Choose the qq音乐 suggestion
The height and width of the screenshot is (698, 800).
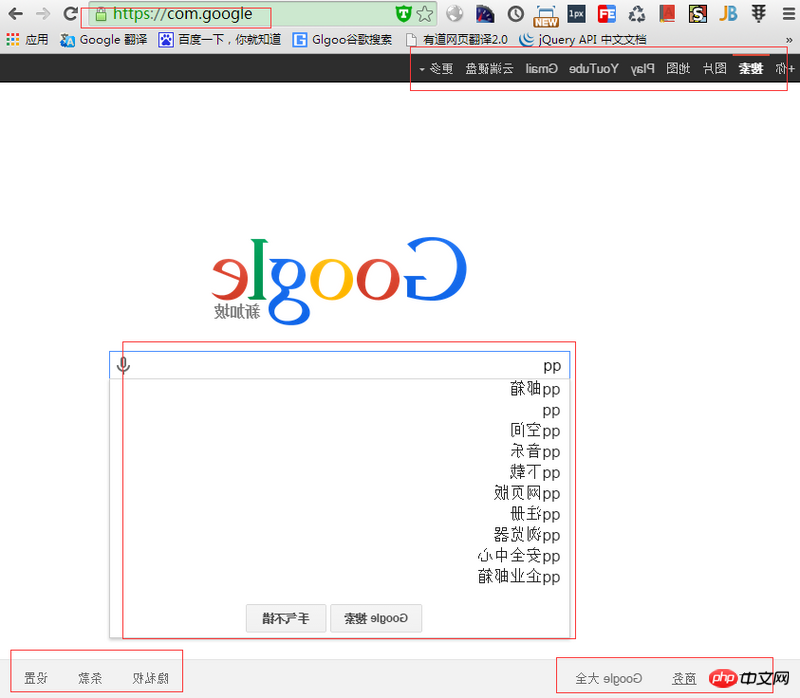pos(536,451)
